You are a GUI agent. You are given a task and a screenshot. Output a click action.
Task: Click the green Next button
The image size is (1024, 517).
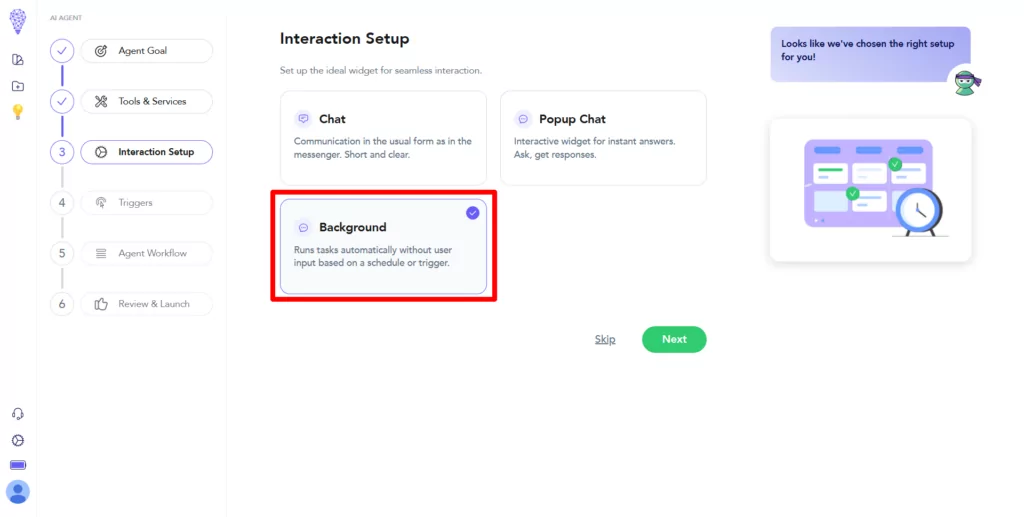pos(674,339)
